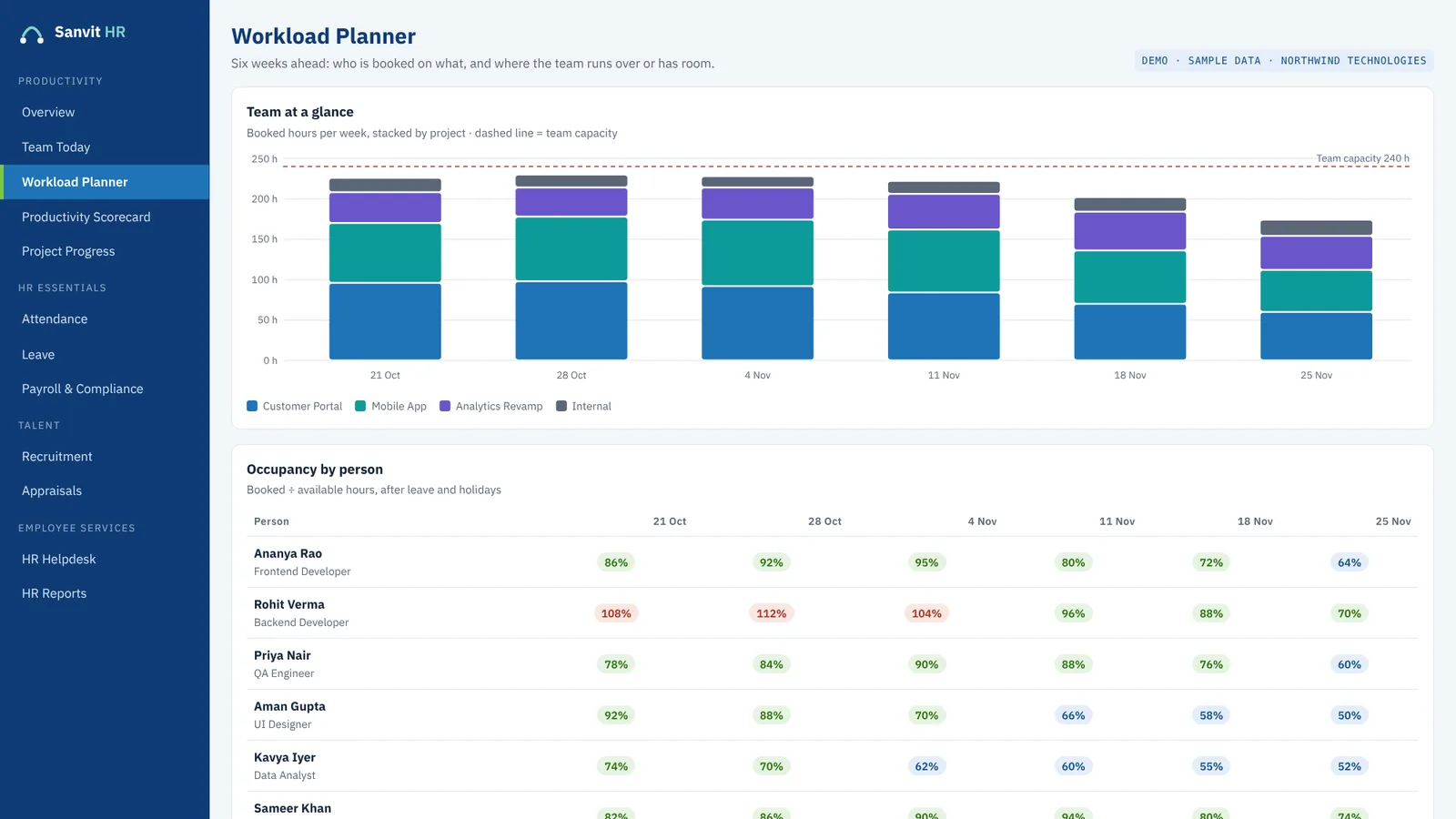Go to Team Today
Screen dimensions: 1456x819
pos(105,147)
